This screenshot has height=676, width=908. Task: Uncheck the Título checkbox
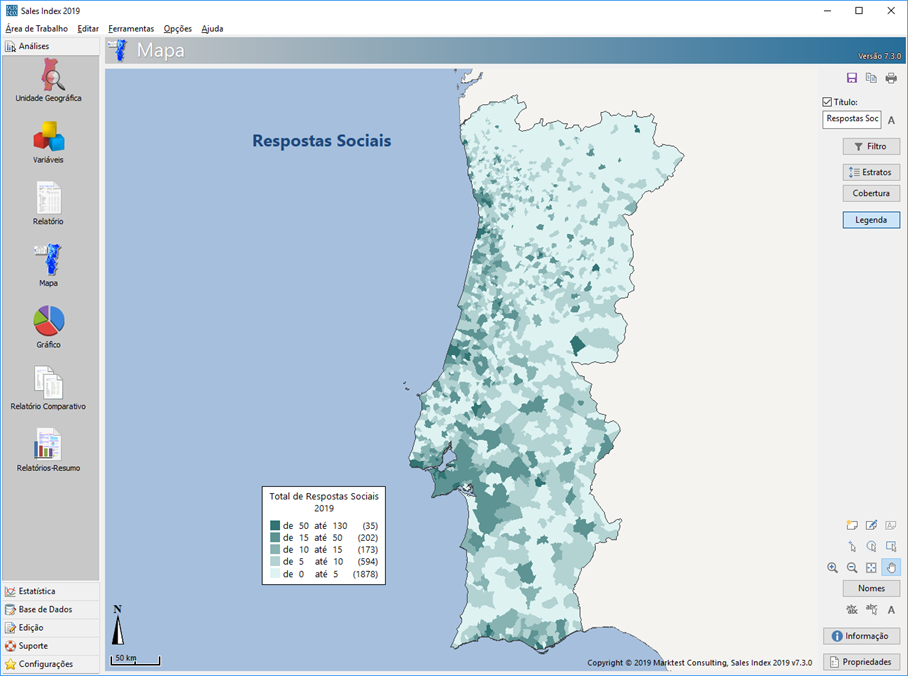click(x=827, y=102)
